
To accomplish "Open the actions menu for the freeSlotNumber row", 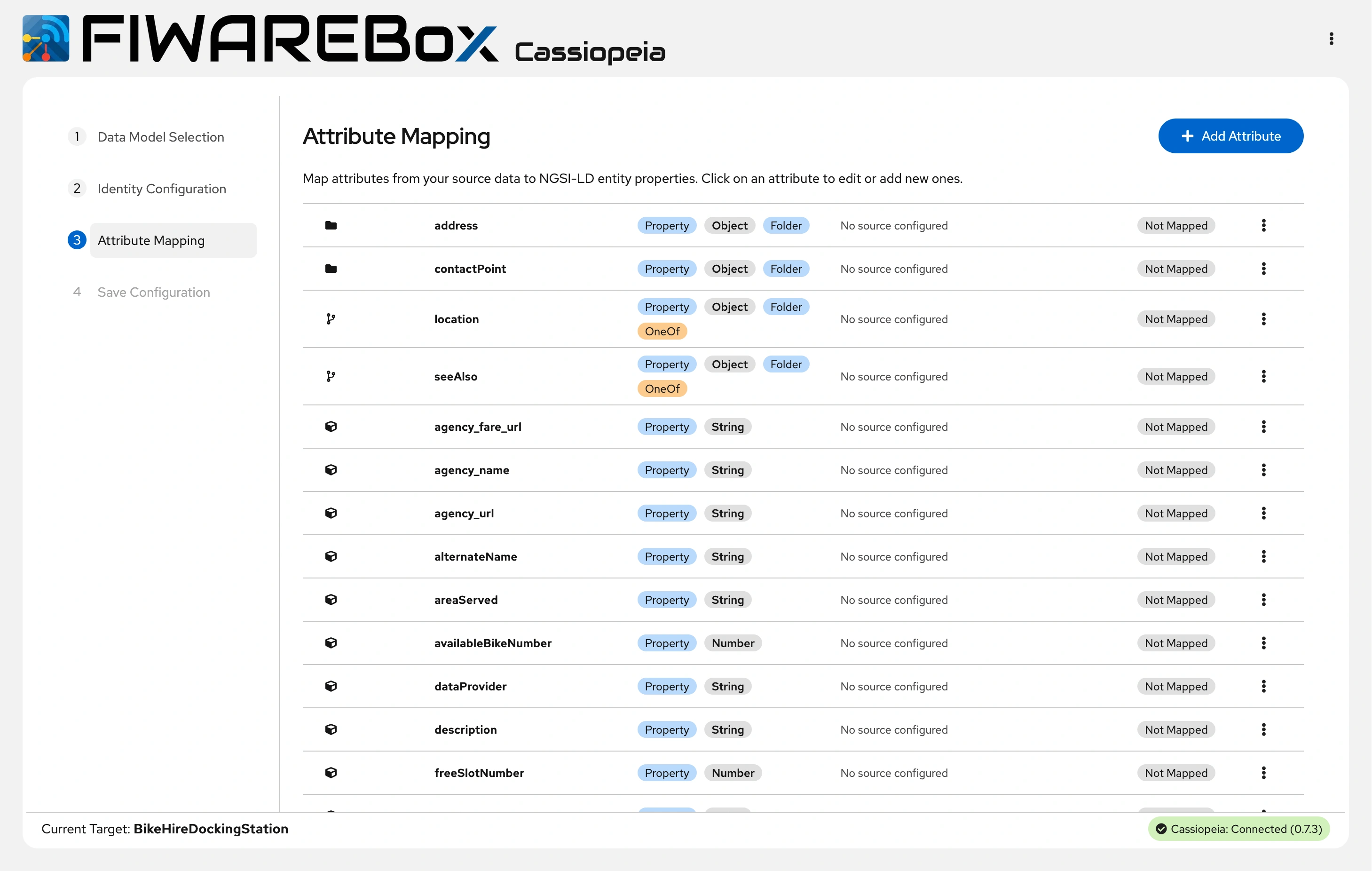I will [1263, 773].
